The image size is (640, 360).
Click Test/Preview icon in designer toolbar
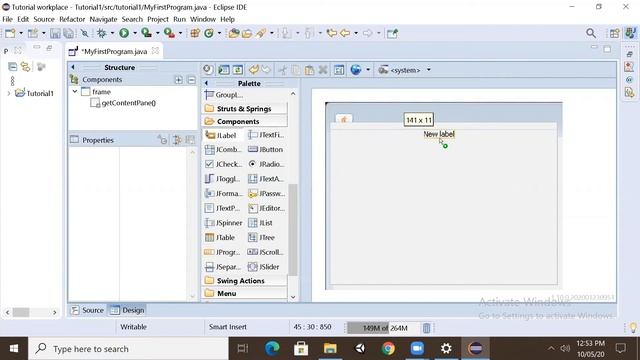(x=224, y=70)
